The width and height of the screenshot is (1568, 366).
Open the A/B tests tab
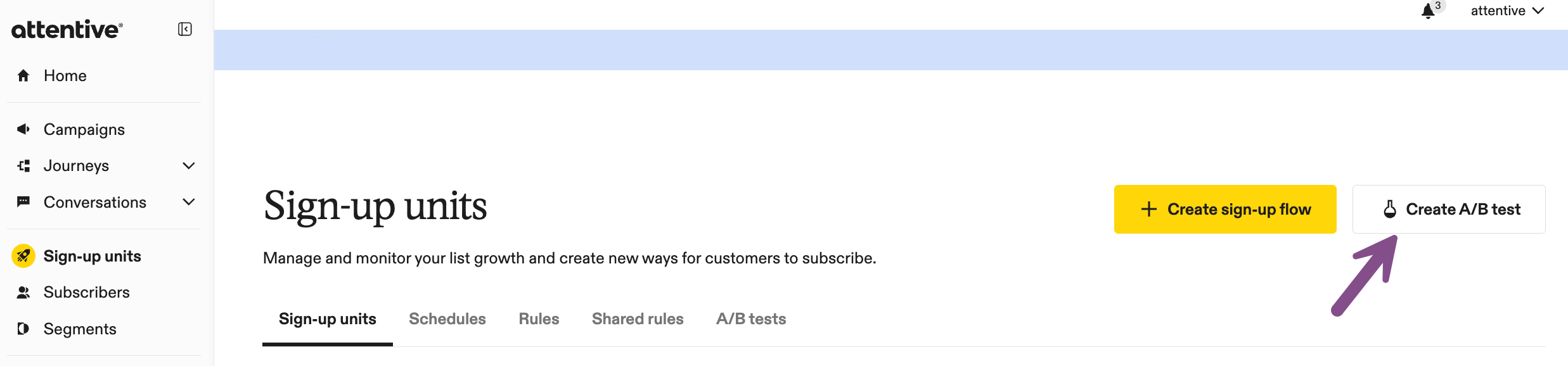pos(751,319)
